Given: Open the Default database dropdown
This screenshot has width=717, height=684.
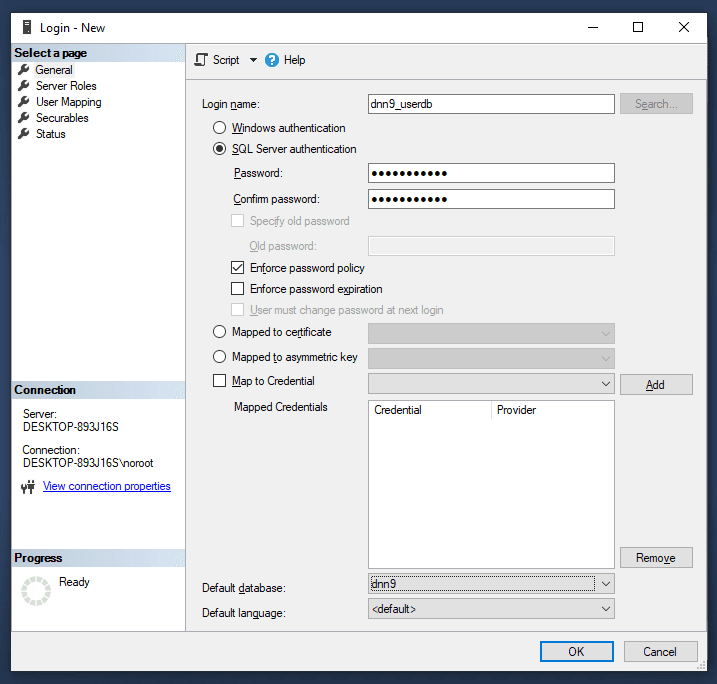Looking at the screenshot, I should pos(605,583).
